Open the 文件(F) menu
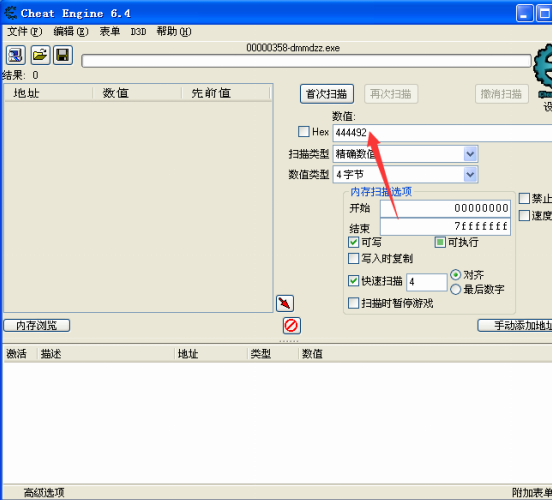 tap(25, 32)
